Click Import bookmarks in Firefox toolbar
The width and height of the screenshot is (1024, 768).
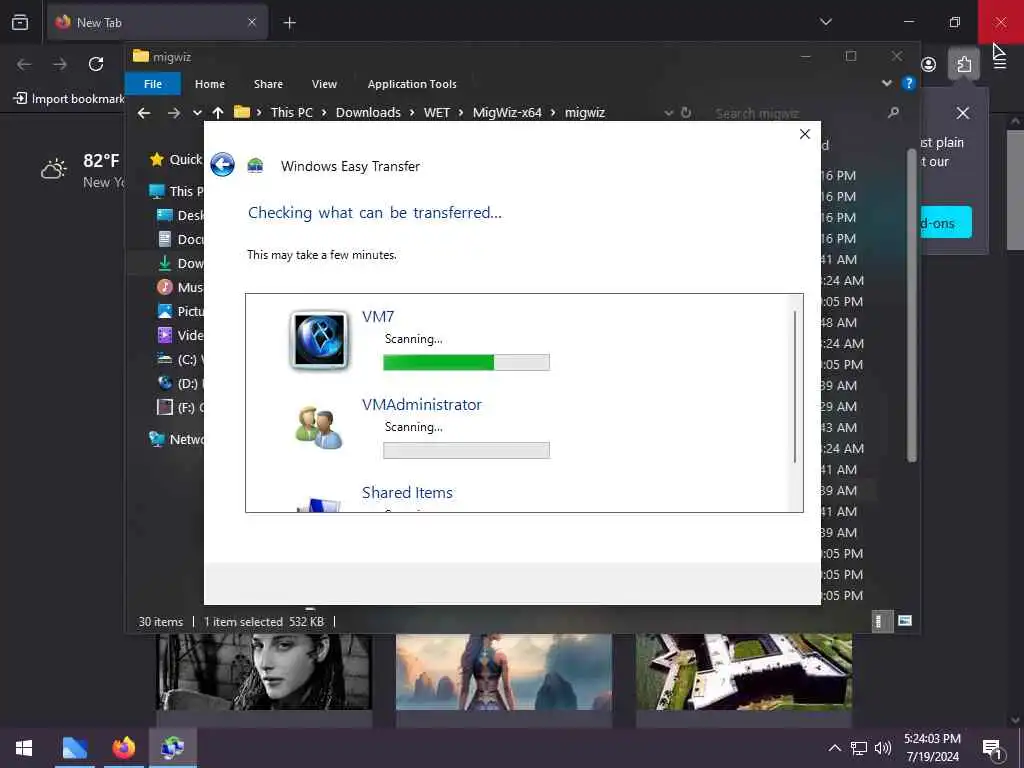69,99
